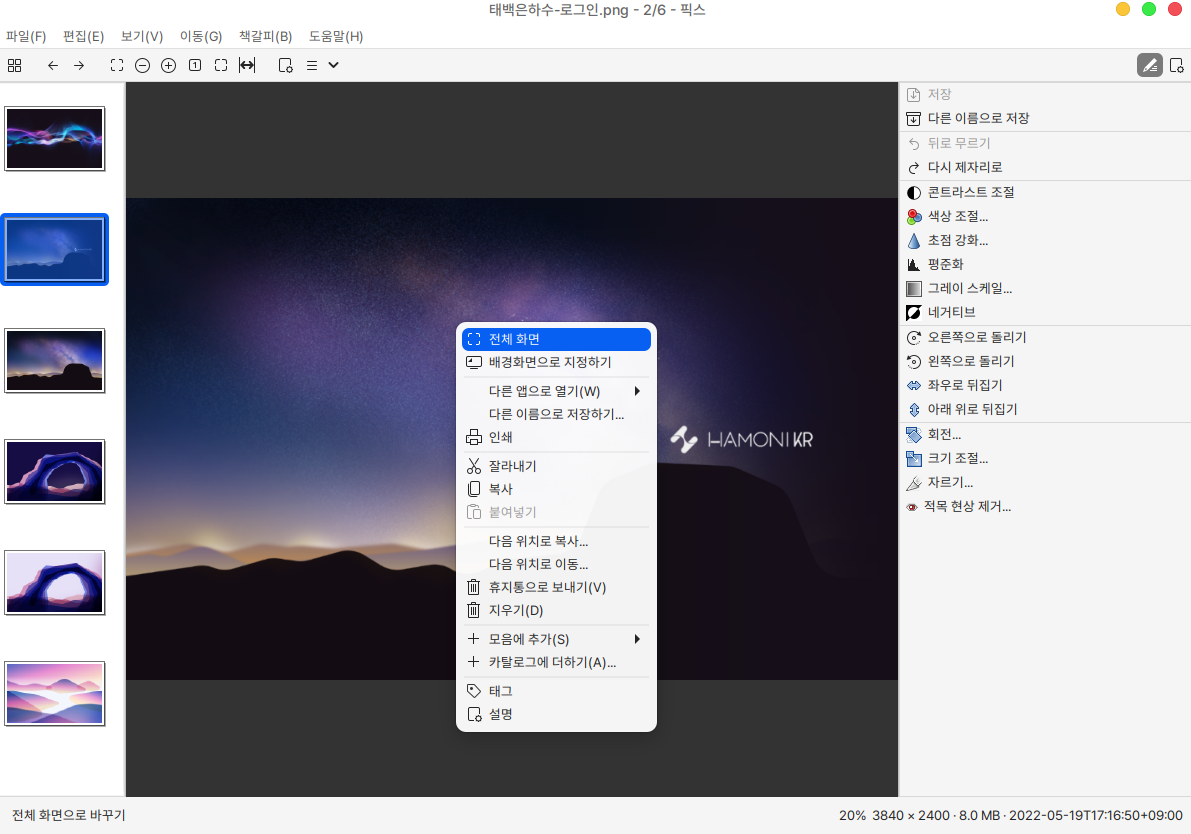Toggle 그레이 스케일 in the tools panel
The height and width of the screenshot is (834, 1191).
click(x=969, y=288)
